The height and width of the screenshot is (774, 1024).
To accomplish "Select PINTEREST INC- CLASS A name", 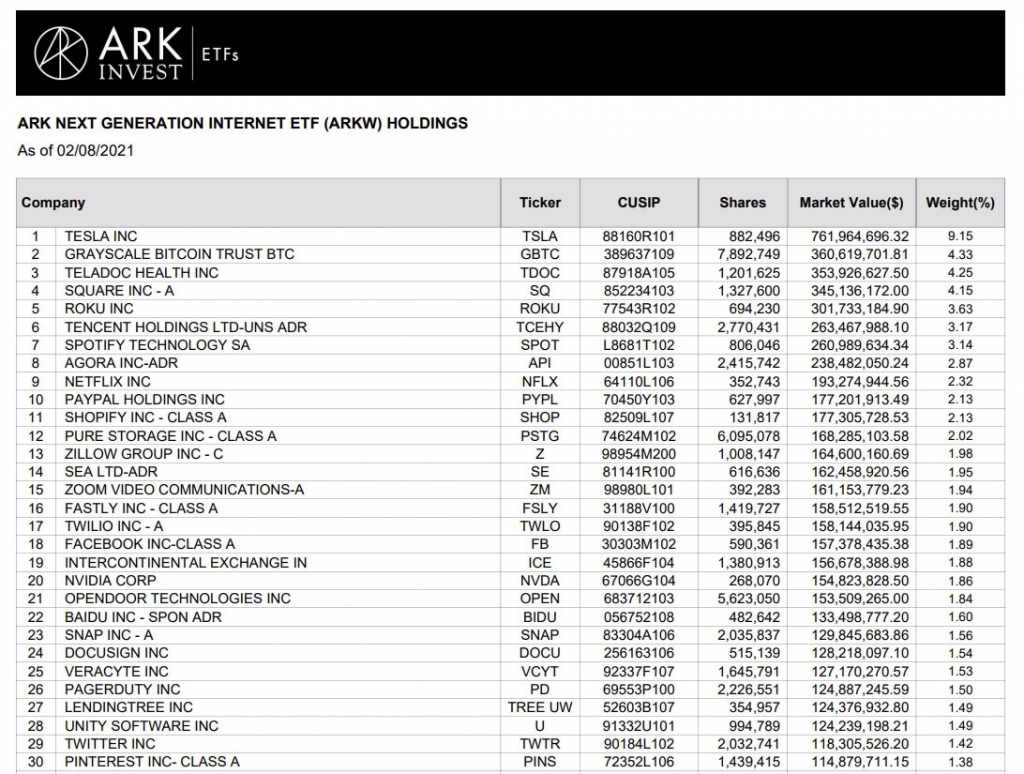I will [x=152, y=762].
